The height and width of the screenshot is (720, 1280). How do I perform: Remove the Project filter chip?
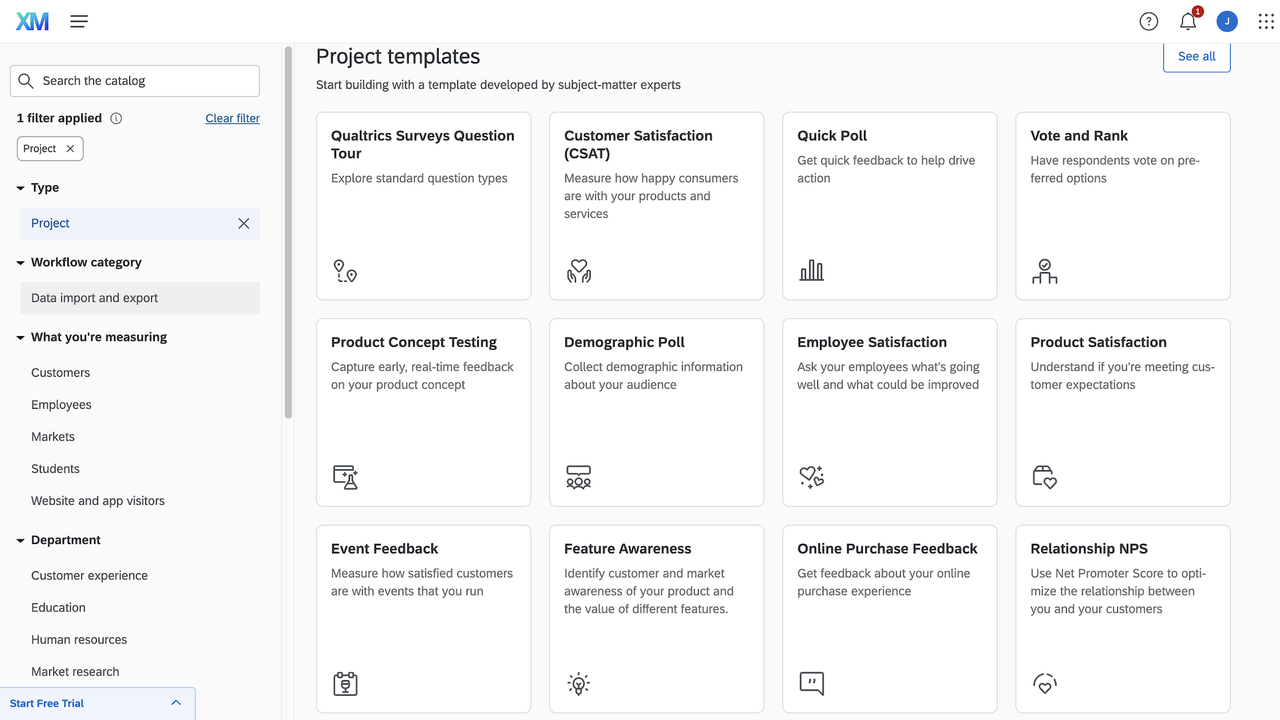click(70, 148)
